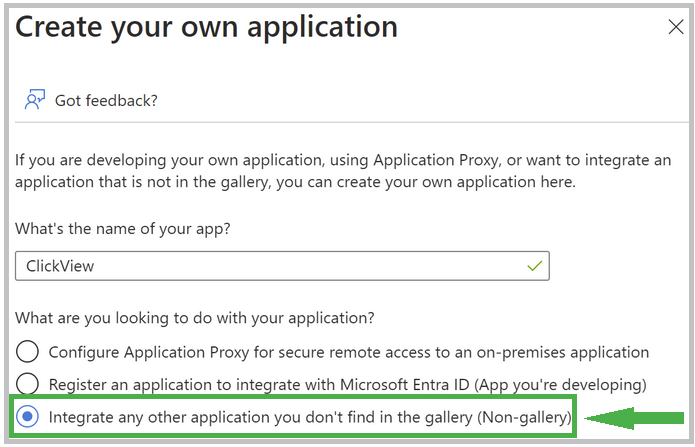
Task: Click the Integrate any other application label
Action: pos(310,417)
